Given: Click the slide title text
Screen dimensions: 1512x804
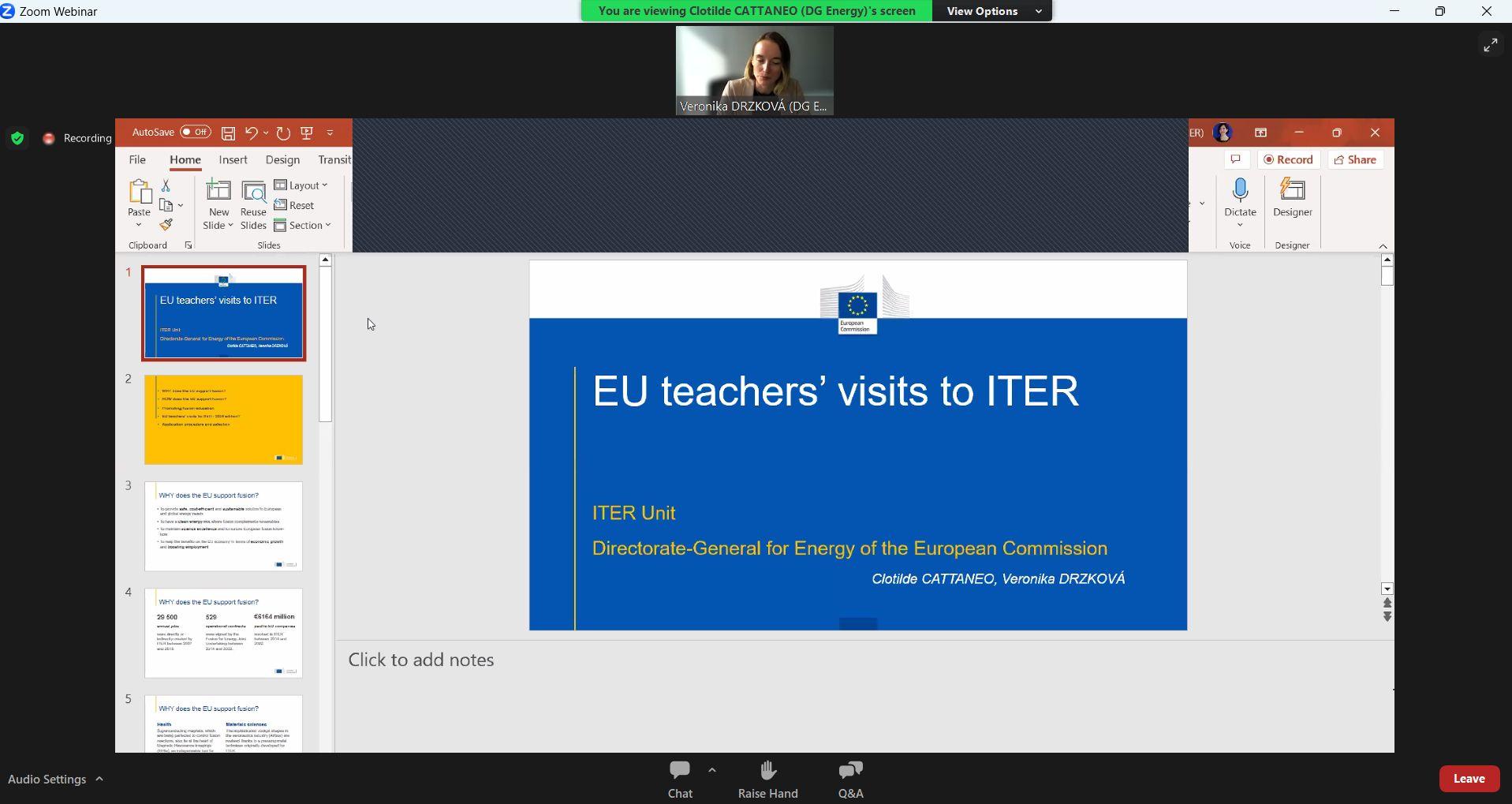Looking at the screenshot, I should 835,391.
